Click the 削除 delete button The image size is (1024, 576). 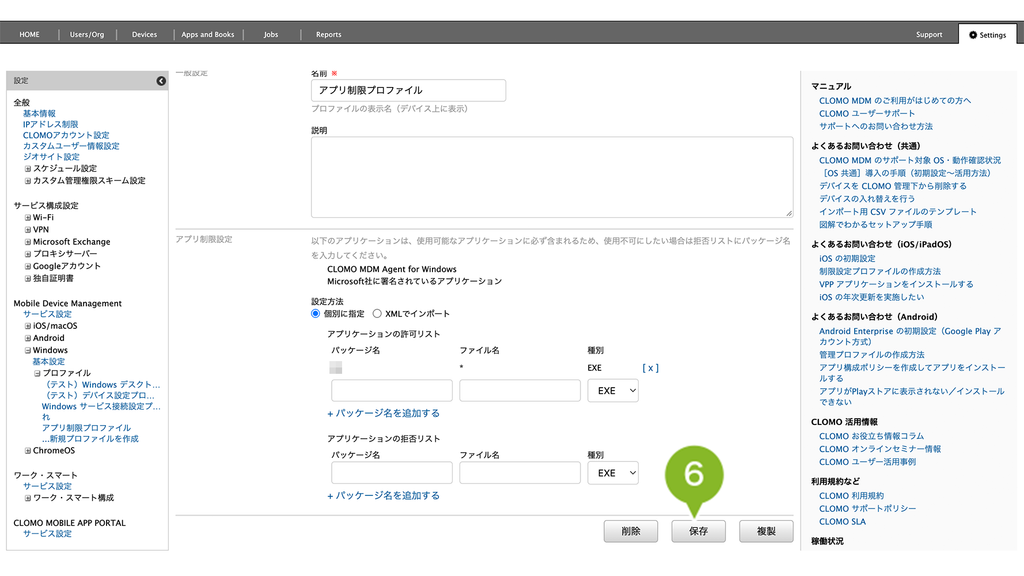630,531
